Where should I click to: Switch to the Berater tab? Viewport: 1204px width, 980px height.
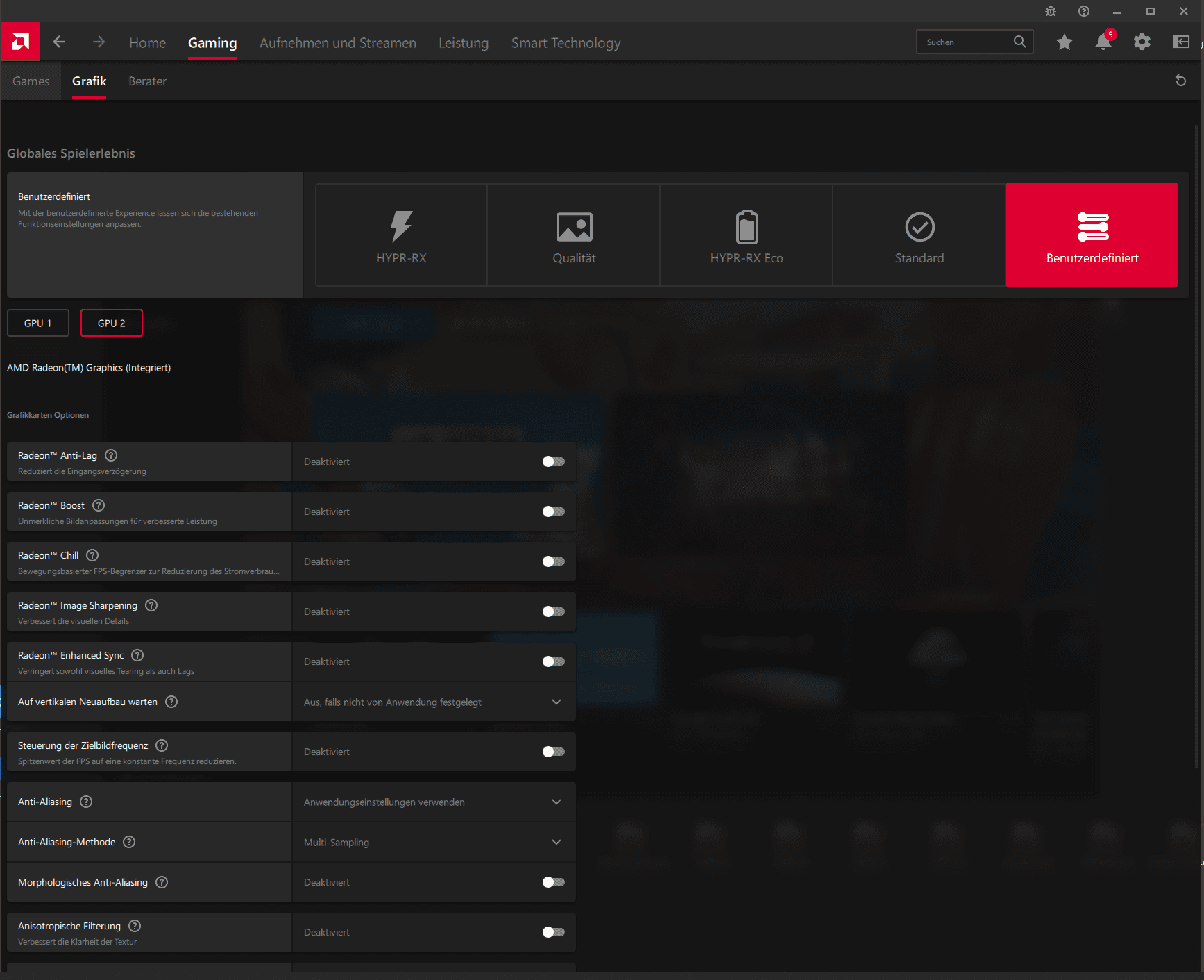point(148,81)
